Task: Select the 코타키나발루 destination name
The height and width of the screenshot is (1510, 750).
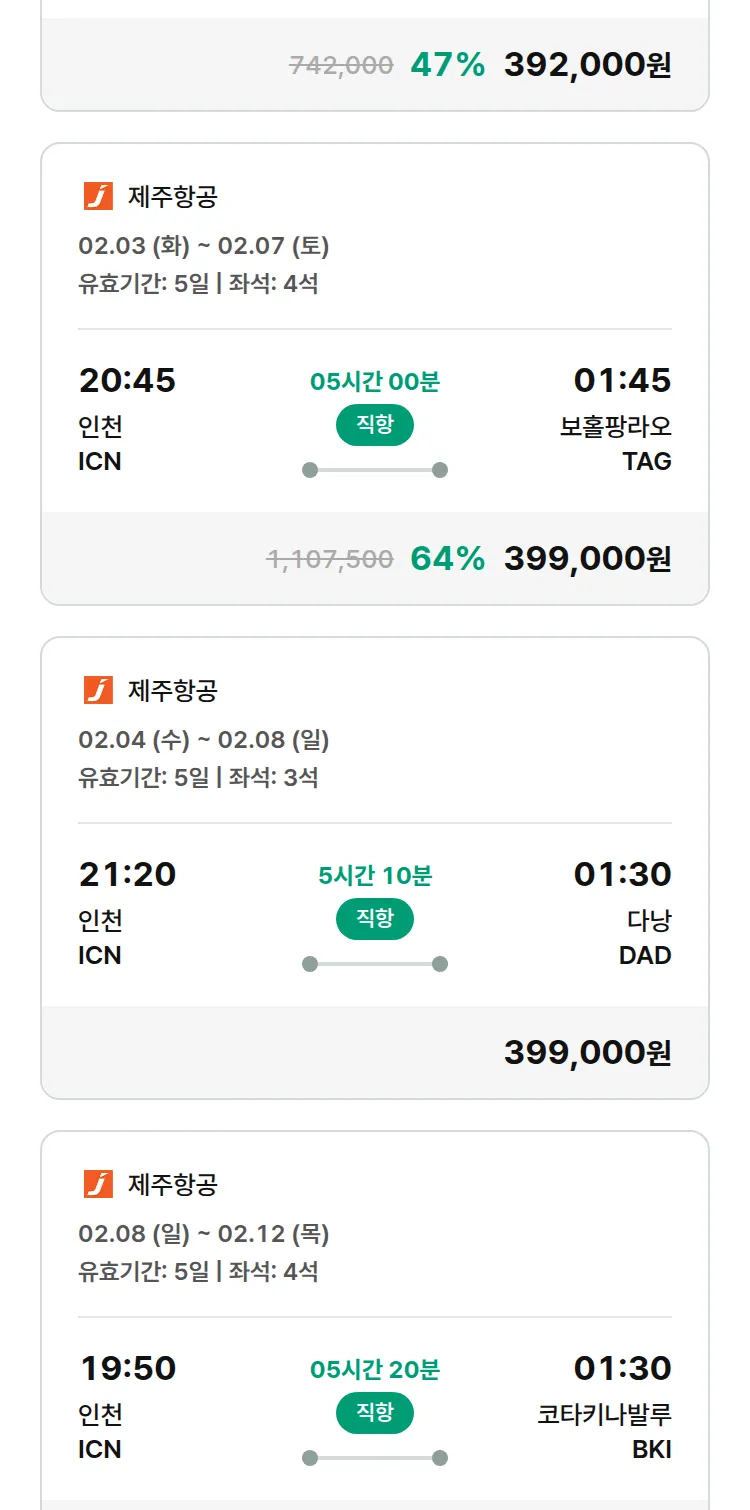Action: pyautogui.click(x=604, y=1414)
